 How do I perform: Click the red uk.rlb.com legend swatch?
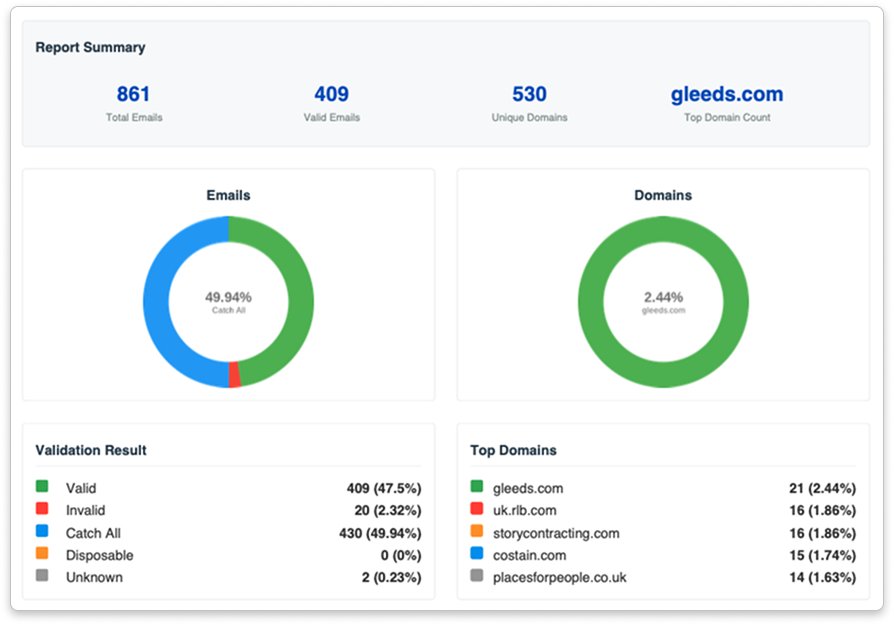(477, 510)
